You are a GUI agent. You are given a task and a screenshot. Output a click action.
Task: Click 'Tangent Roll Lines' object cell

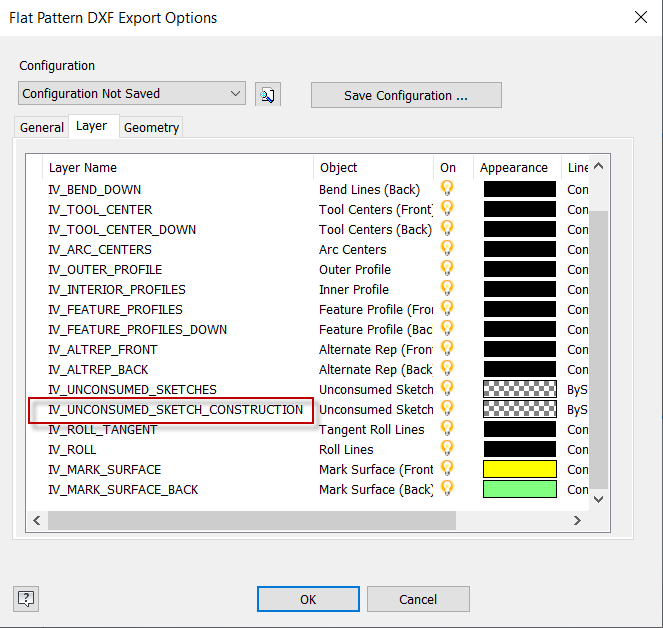tap(372, 430)
